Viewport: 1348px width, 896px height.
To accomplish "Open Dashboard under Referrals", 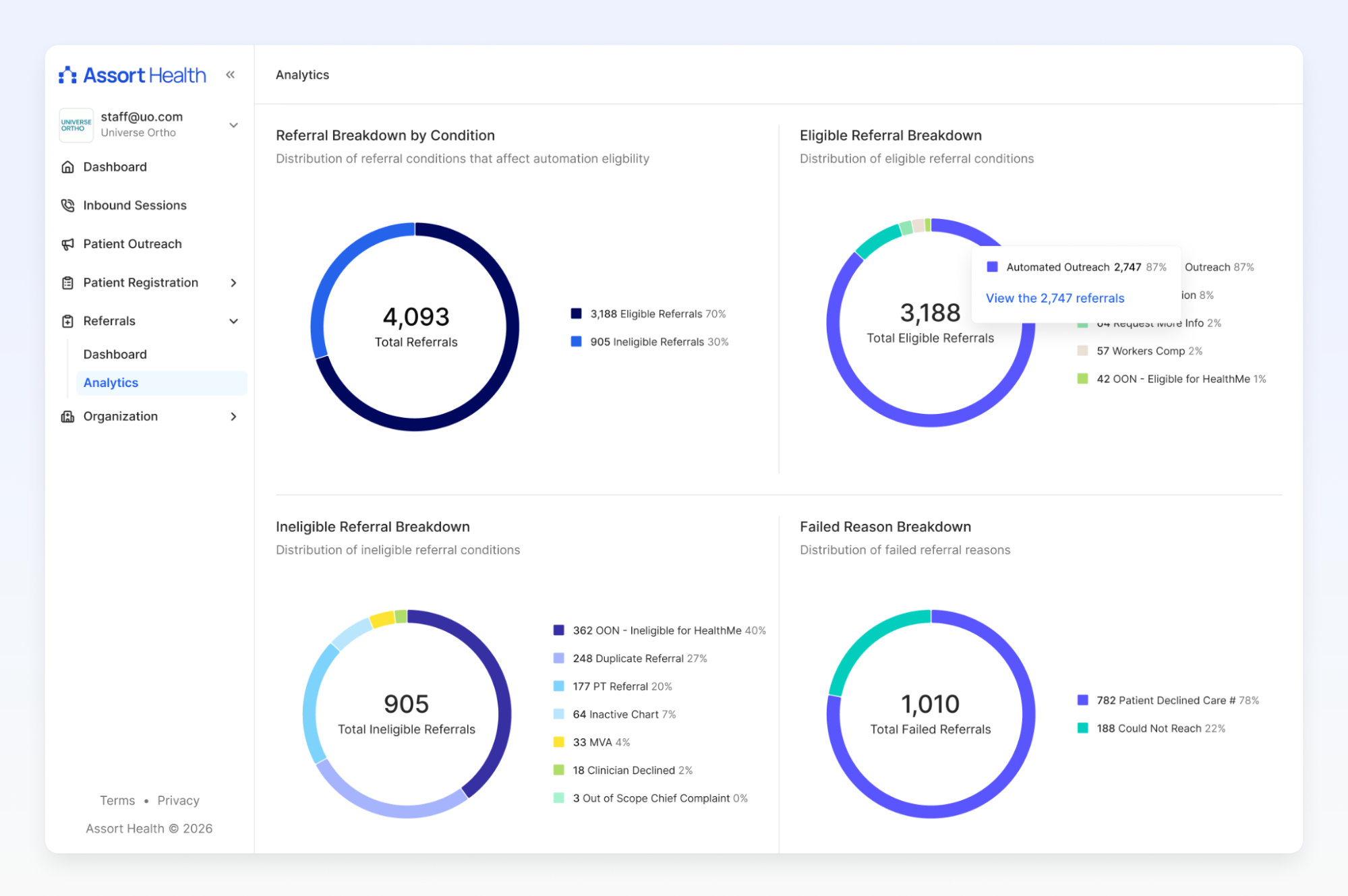I will (115, 355).
